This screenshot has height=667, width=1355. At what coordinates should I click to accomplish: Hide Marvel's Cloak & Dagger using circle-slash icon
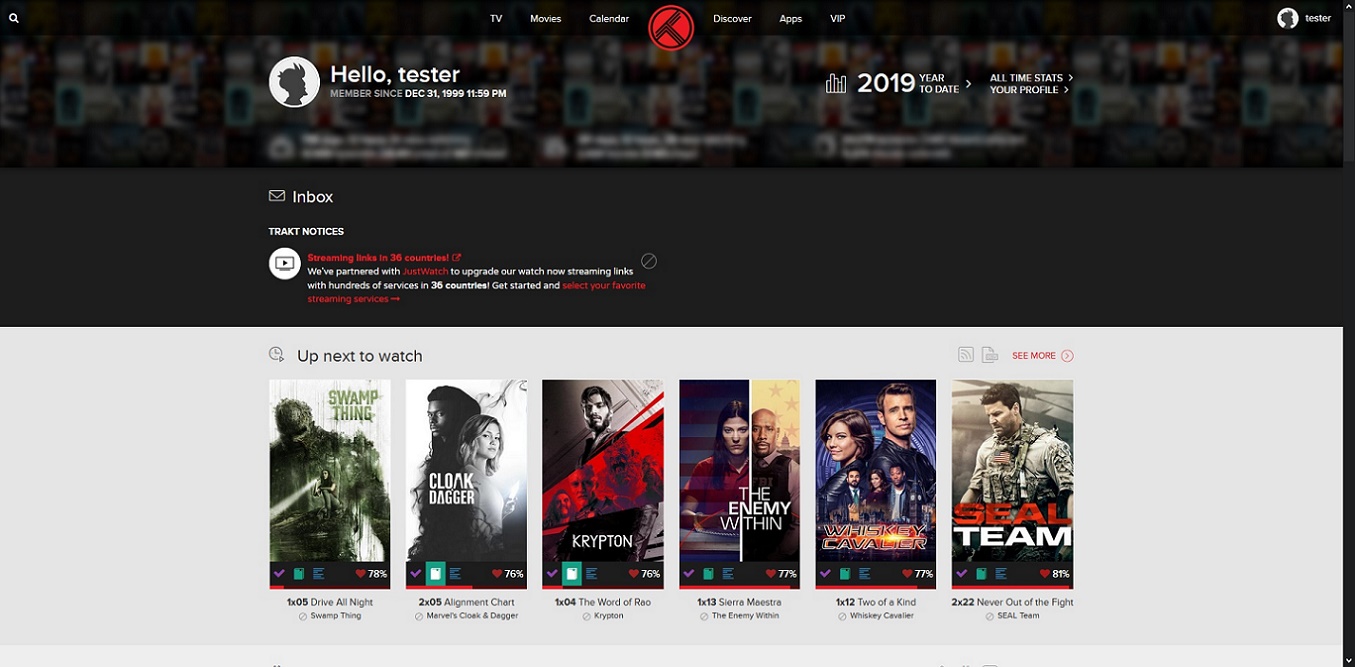(419, 616)
